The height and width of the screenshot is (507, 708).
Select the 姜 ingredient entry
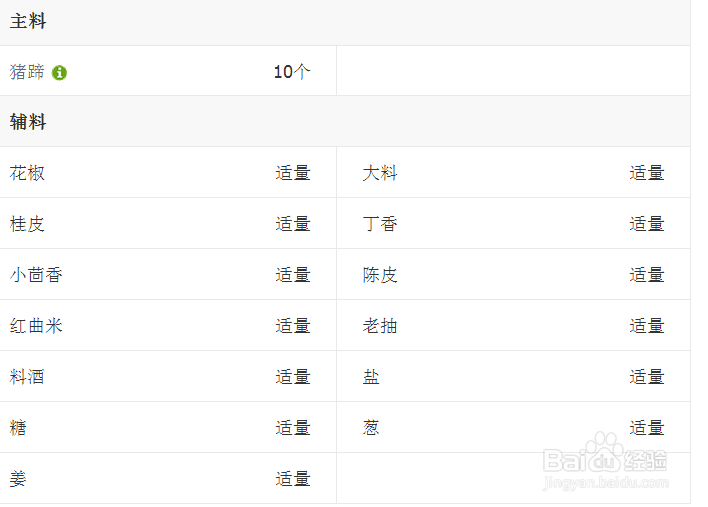pyautogui.click(x=18, y=479)
